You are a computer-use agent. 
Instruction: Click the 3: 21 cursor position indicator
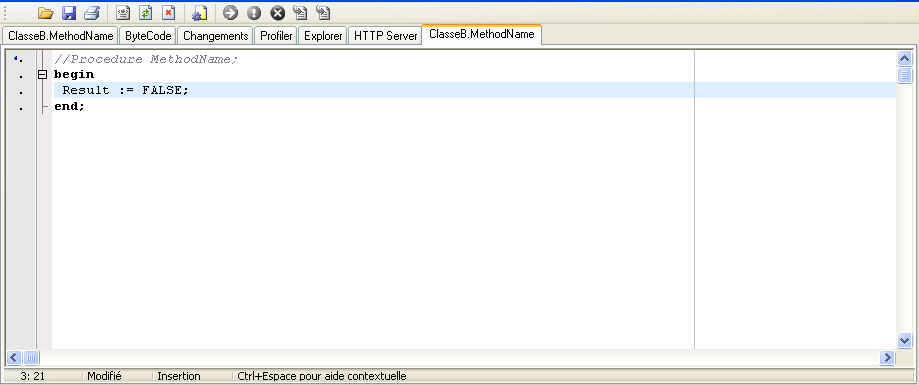[x=32, y=376]
